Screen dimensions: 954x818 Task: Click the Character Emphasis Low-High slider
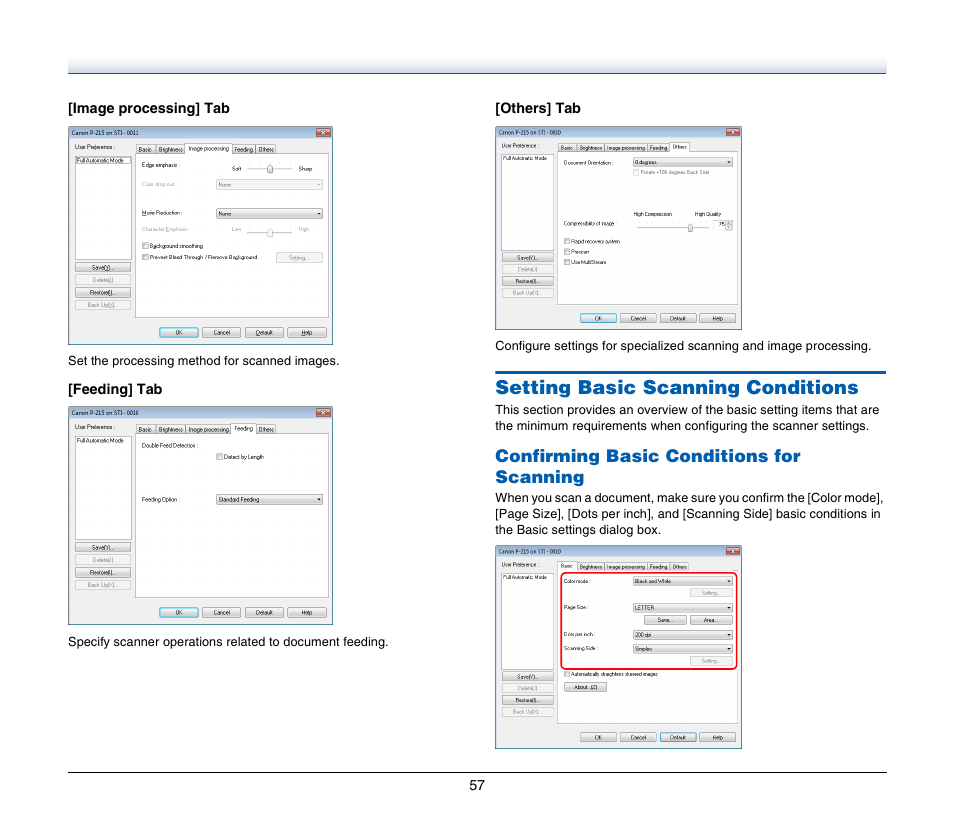(270, 232)
